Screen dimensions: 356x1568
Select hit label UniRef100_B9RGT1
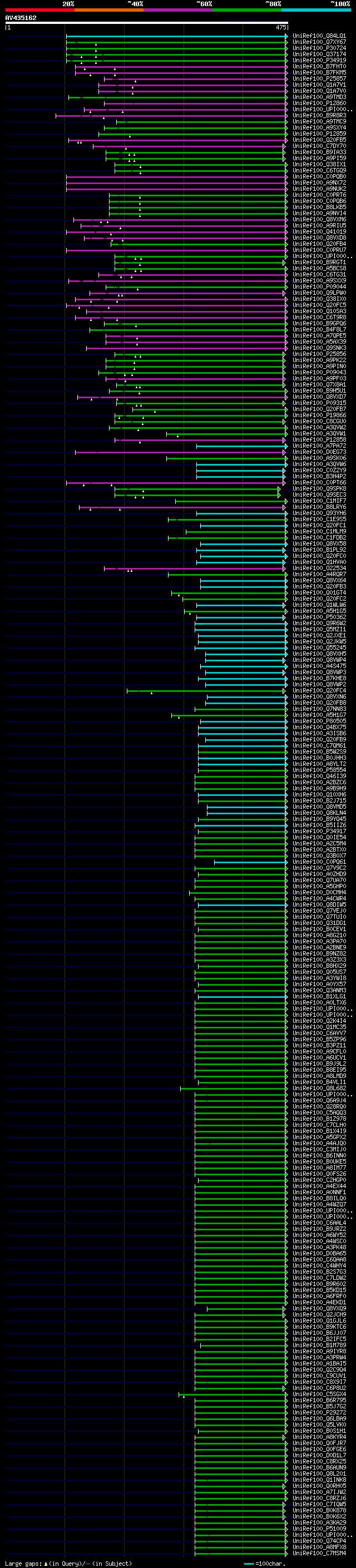tap(319, 263)
